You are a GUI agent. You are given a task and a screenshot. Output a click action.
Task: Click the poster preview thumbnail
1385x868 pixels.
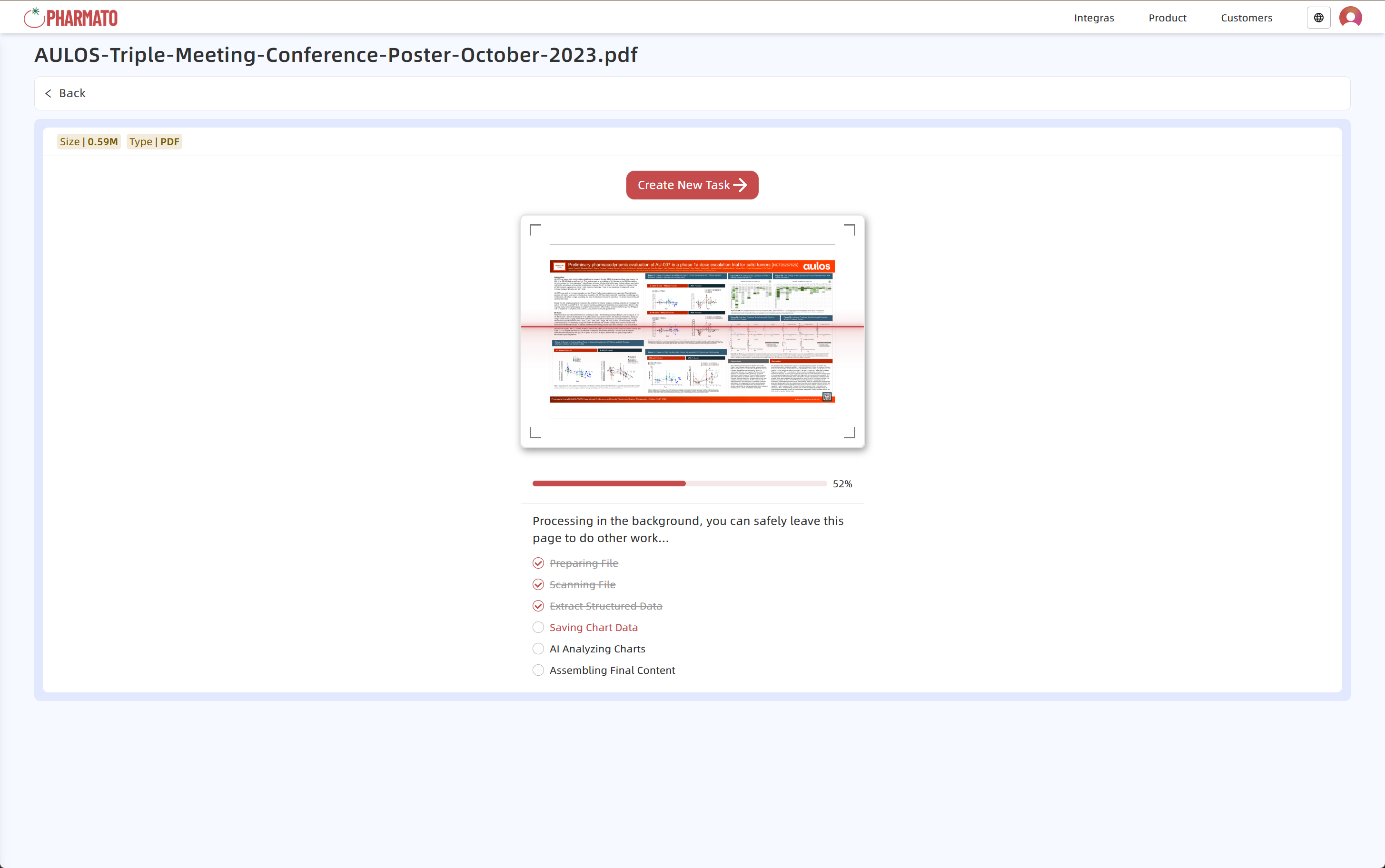692,332
